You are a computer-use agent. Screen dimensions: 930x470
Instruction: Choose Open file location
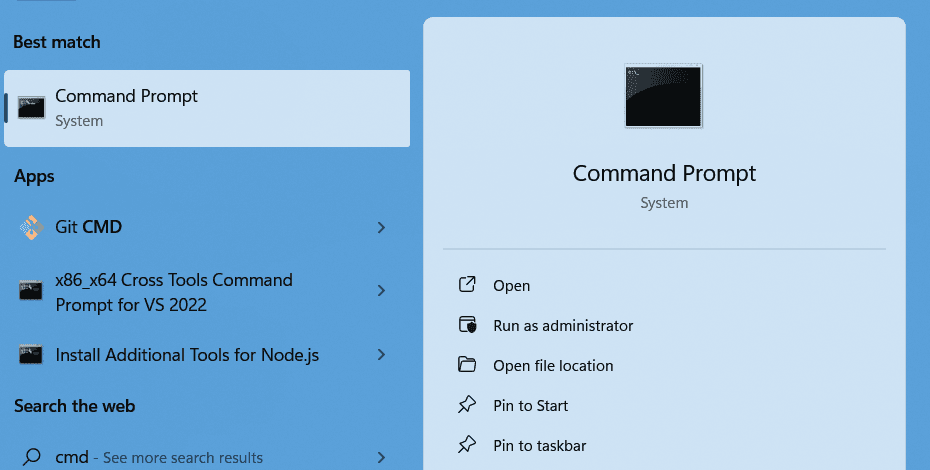click(x=553, y=365)
